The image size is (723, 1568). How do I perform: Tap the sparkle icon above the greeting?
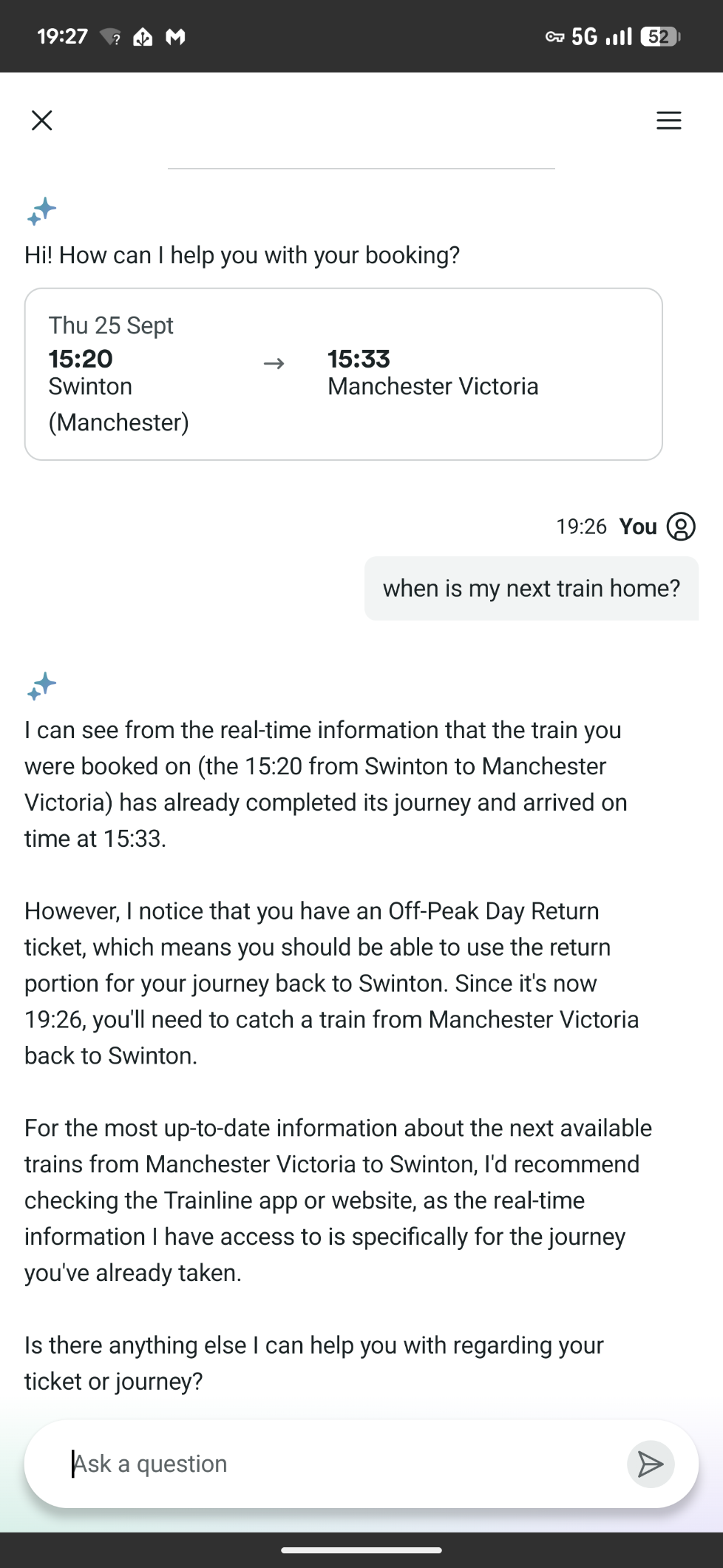(41, 212)
